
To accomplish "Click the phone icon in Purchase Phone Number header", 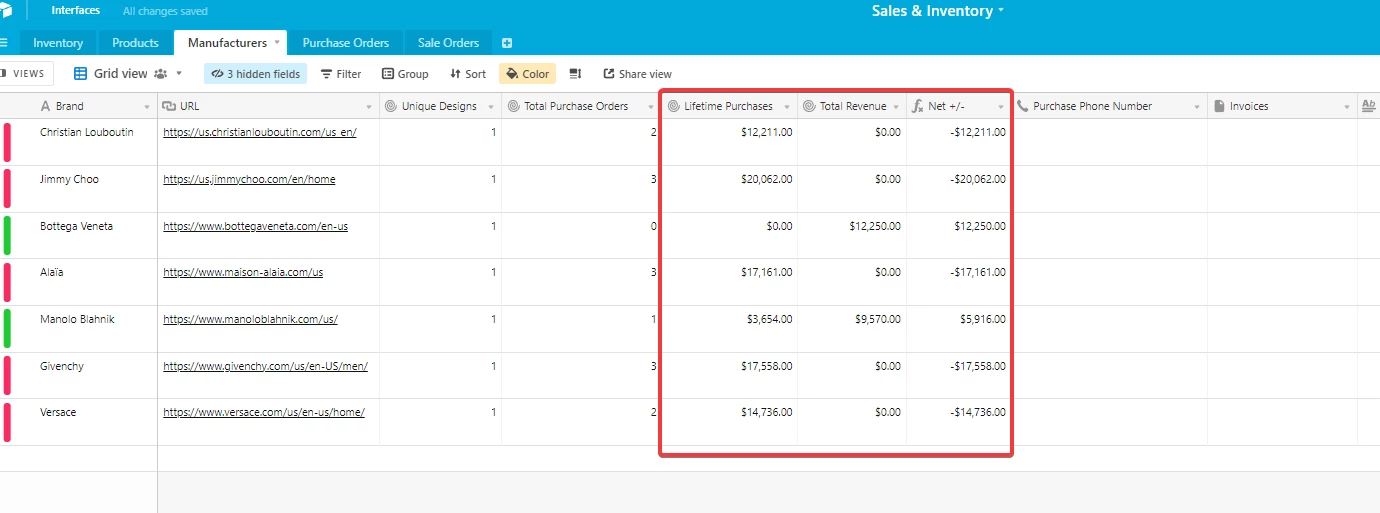I will [x=1022, y=106].
